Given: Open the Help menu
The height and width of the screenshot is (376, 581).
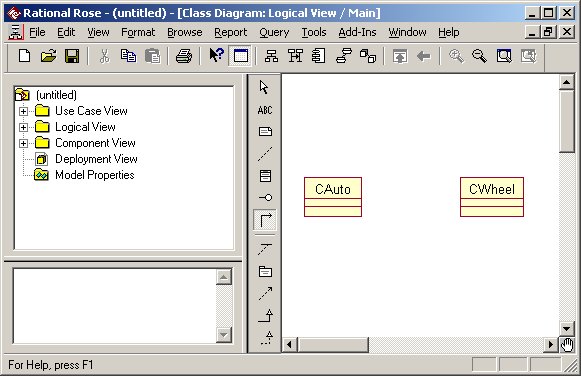Looking at the screenshot, I should click(x=449, y=32).
